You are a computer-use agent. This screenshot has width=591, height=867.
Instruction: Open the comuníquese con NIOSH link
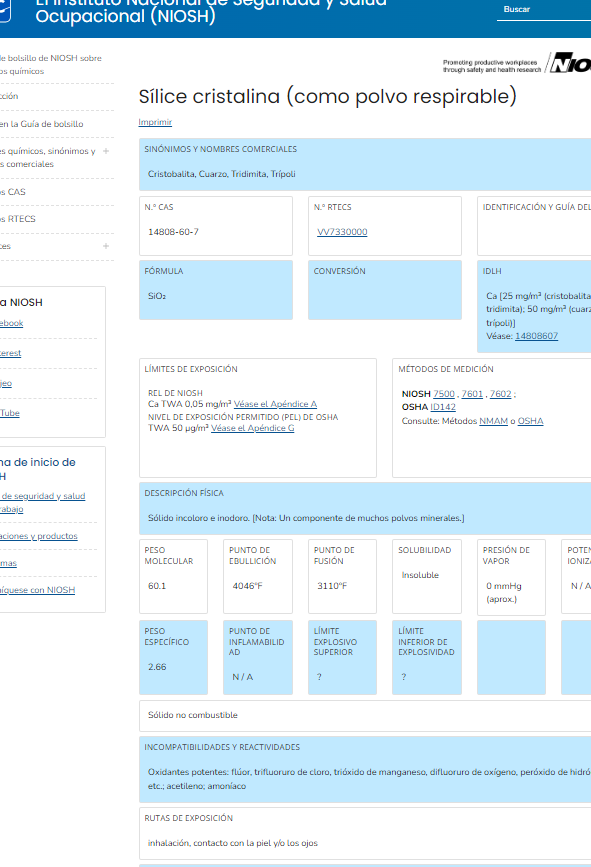tap(38, 590)
